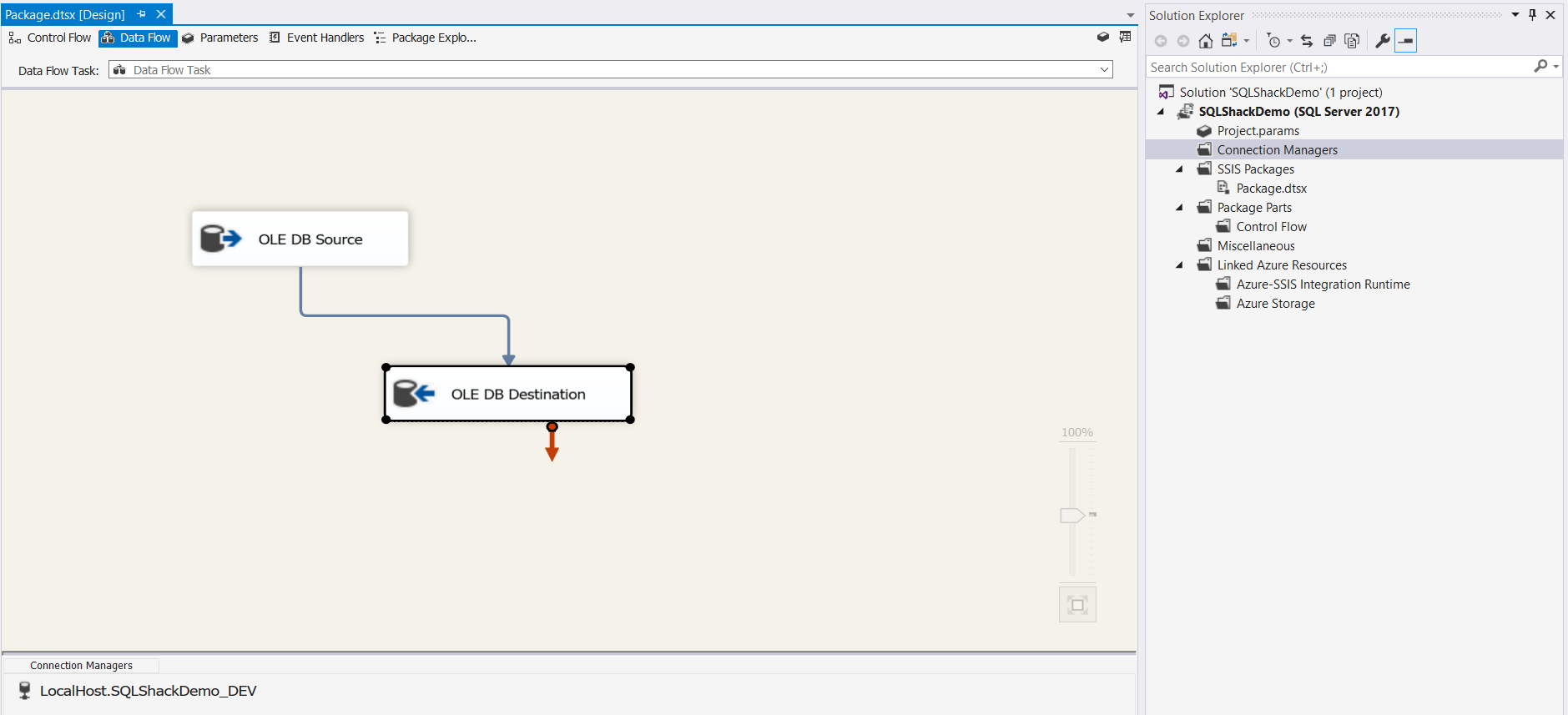Select Solution 'SQLShackDemo' root node
1568x715 pixels.
(x=1280, y=93)
